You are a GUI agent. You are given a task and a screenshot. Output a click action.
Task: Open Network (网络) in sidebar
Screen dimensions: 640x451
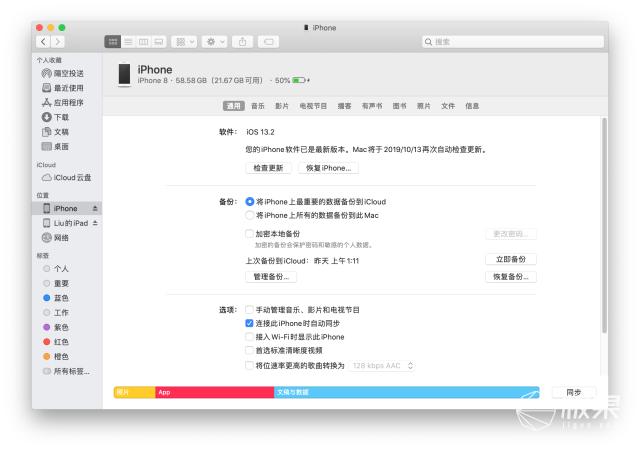coord(56,238)
